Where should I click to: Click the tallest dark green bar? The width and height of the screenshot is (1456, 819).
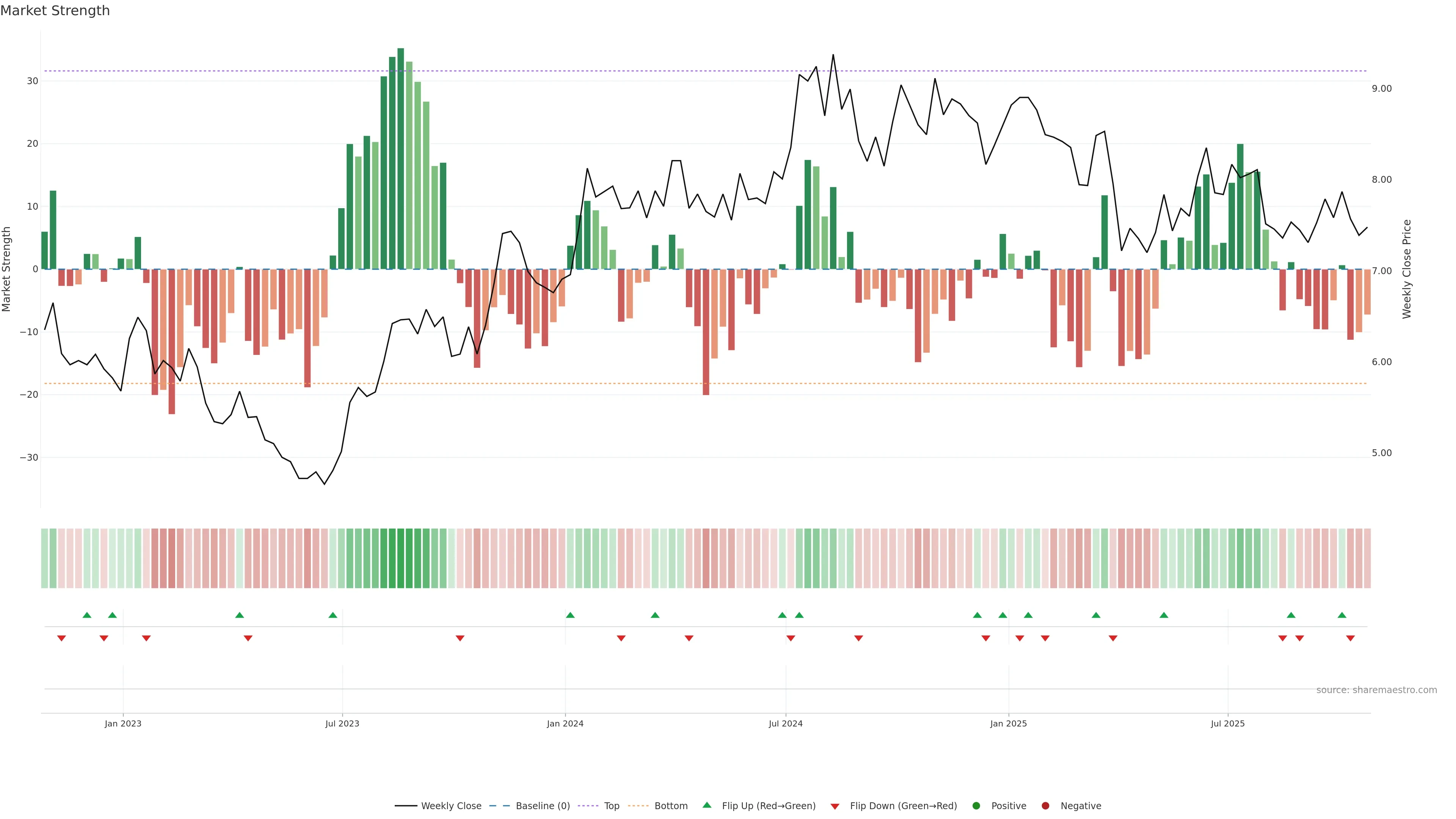click(x=401, y=158)
